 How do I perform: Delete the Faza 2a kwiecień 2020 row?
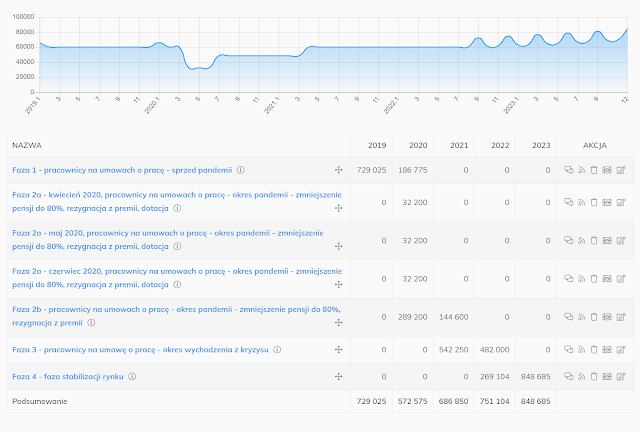point(594,202)
